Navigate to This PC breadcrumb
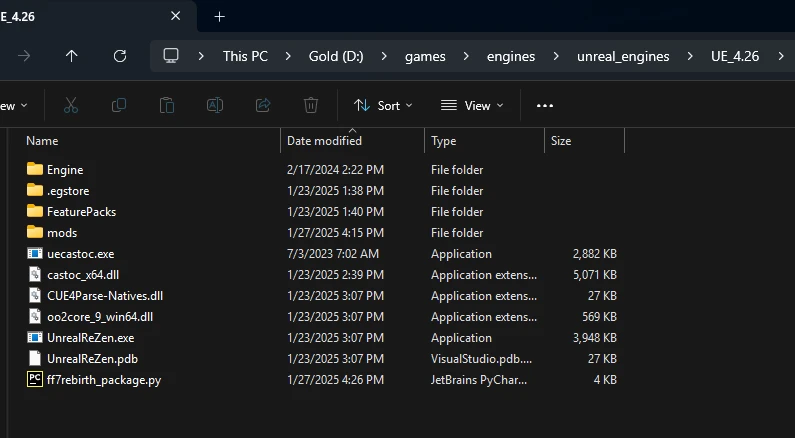The image size is (795, 438). [245, 56]
